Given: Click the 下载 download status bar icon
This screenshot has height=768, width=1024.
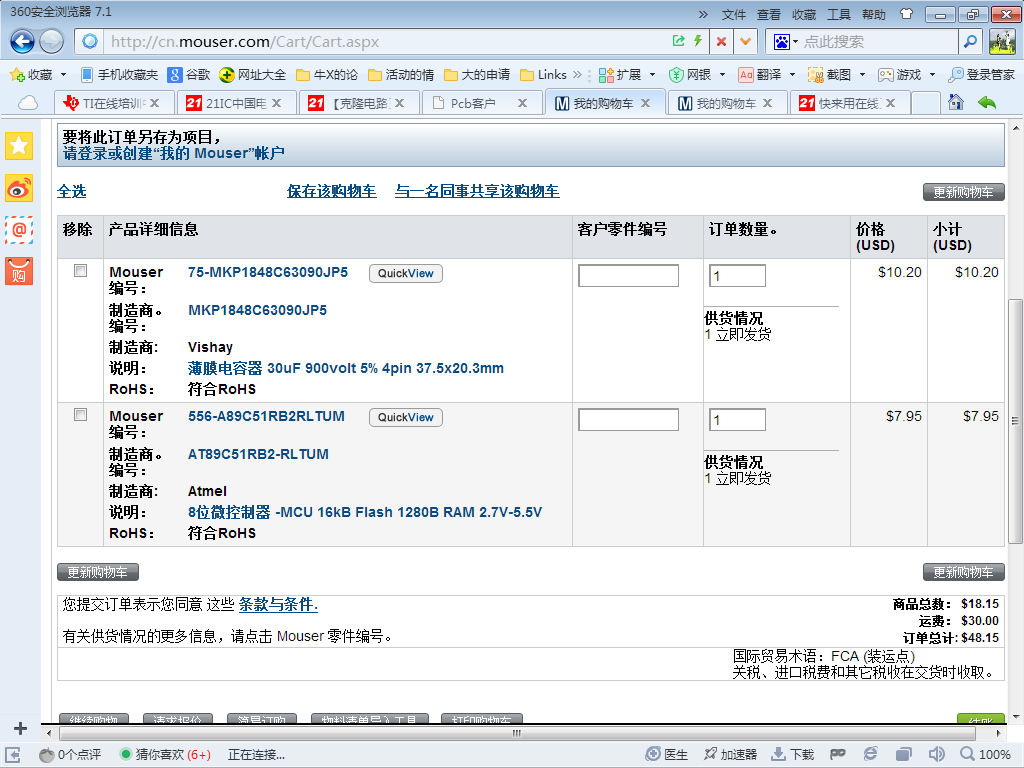Looking at the screenshot, I should pyautogui.click(x=793, y=754).
